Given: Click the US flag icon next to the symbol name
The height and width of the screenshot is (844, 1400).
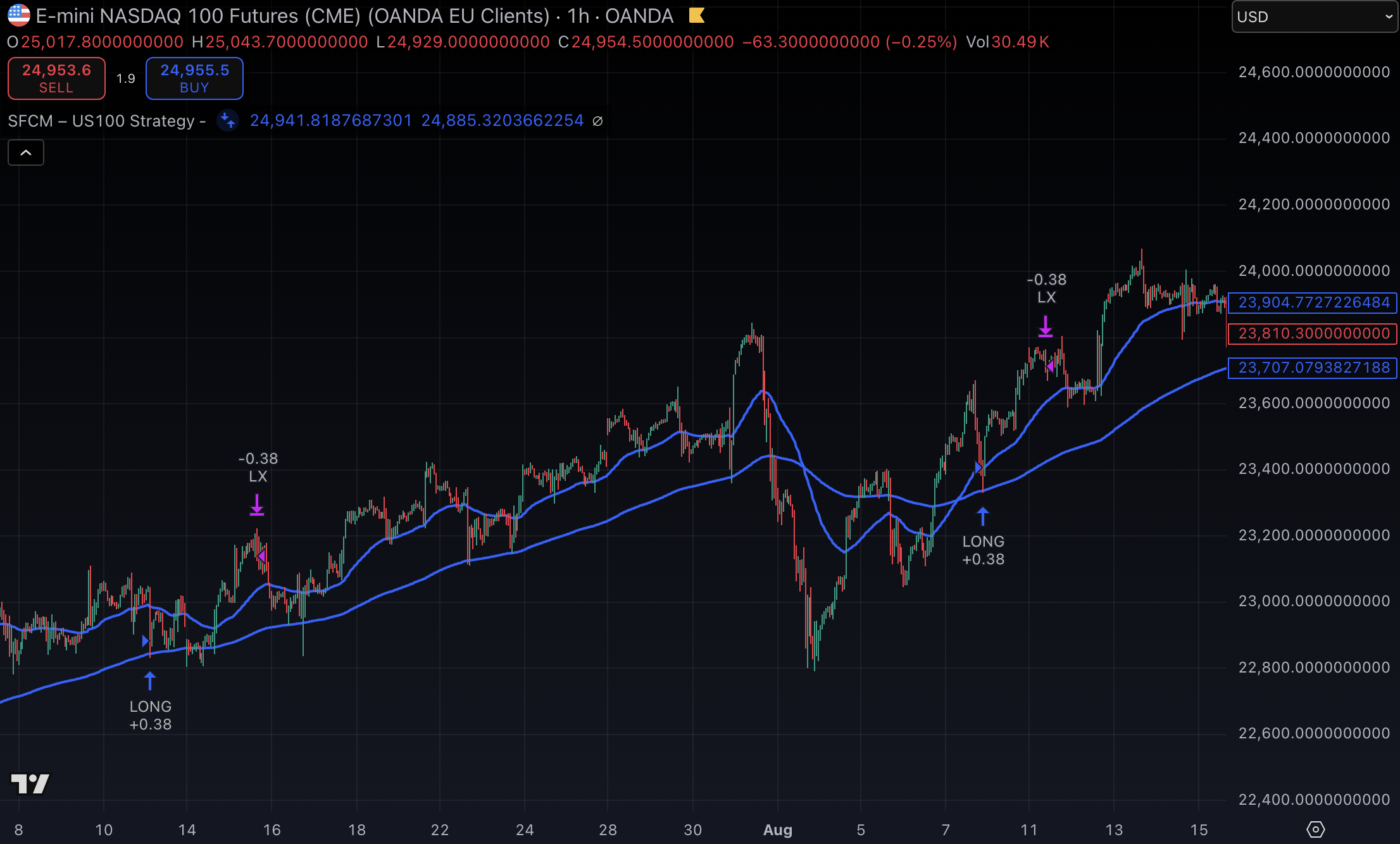Looking at the screenshot, I should [x=18, y=16].
